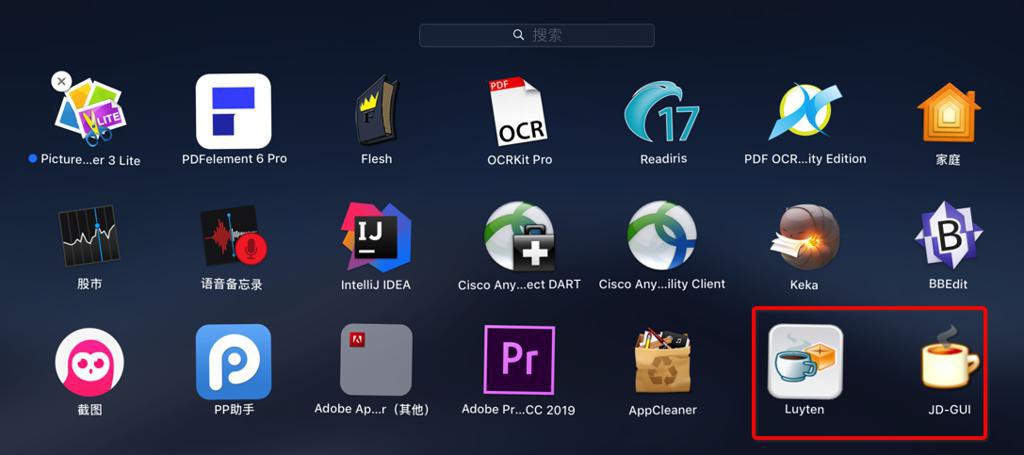Click the "PDFelement 6 Pro" label

pos(234,159)
